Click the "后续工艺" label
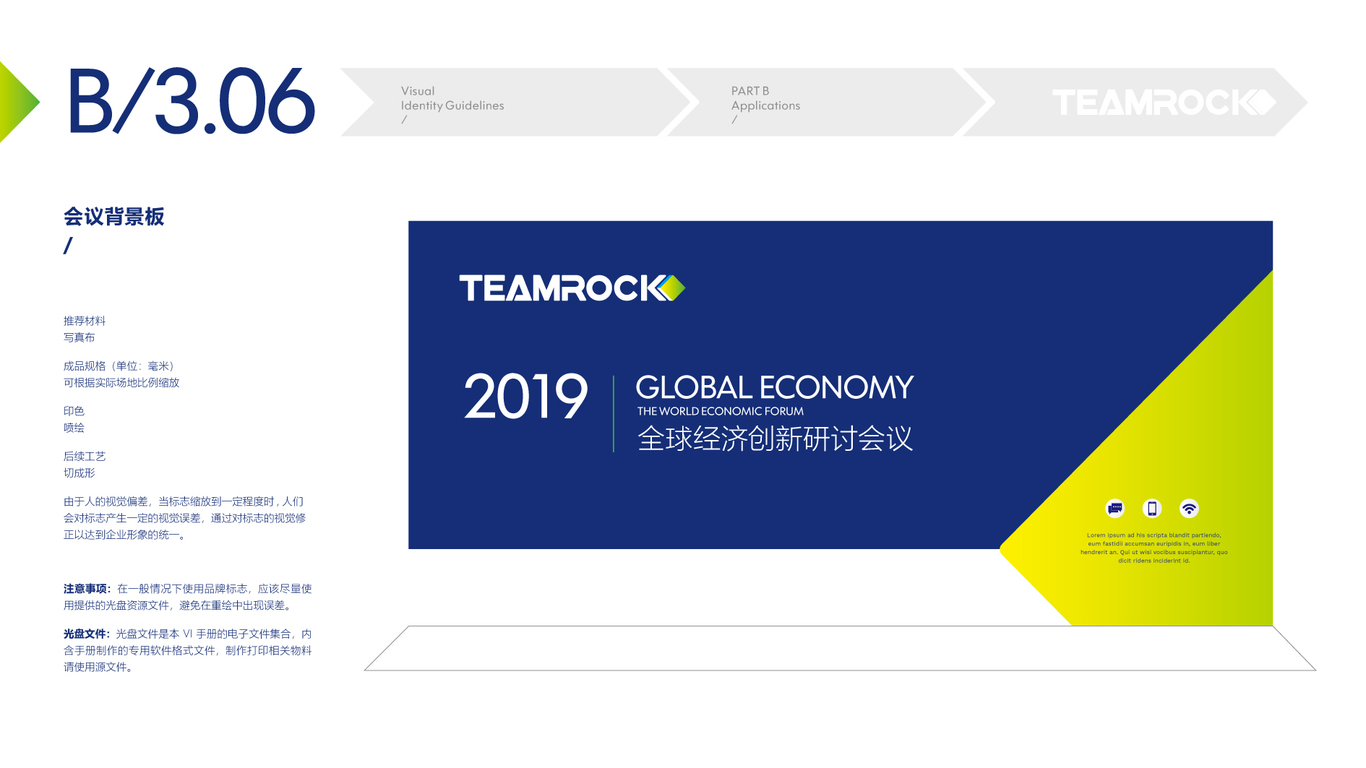1366x768 pixels. pyautogui.click(x=84, y=456)
